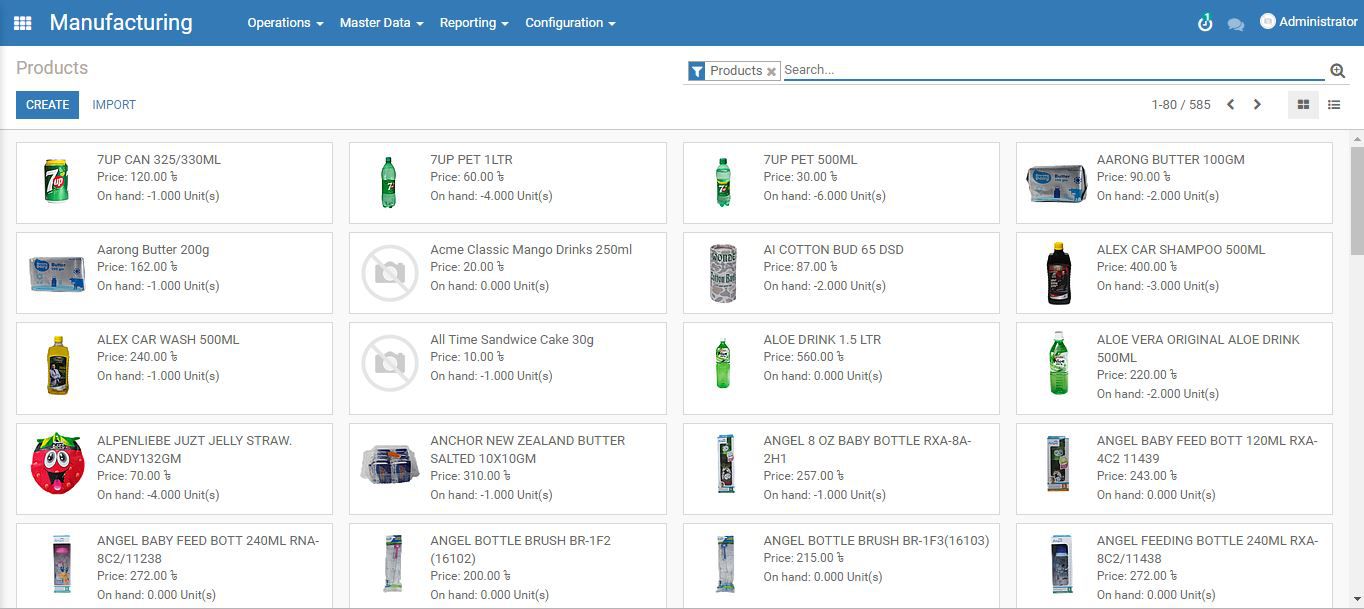The height and width of the screenshot is (609, 1364).
Task: Click Acme Classic Mango Drinks placeholder image
Action: pyautogui.click(x=390, y=273)
